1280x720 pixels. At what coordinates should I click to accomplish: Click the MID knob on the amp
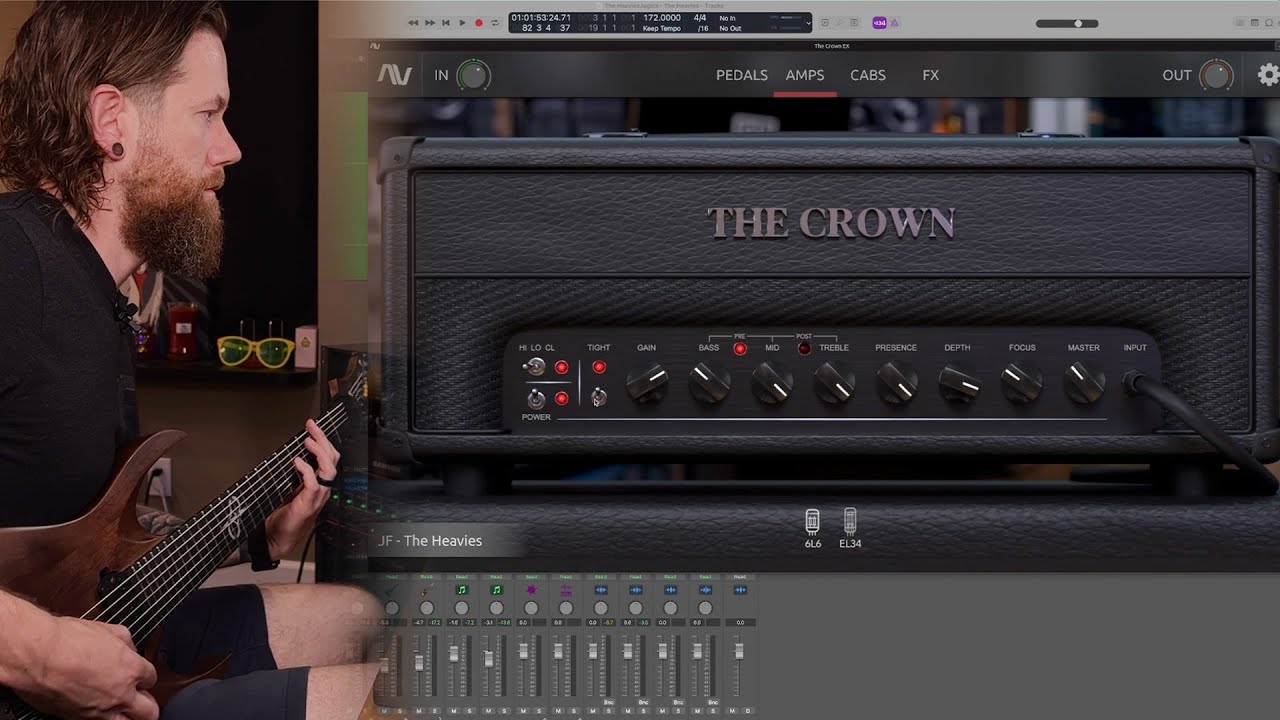pos(772,382)
